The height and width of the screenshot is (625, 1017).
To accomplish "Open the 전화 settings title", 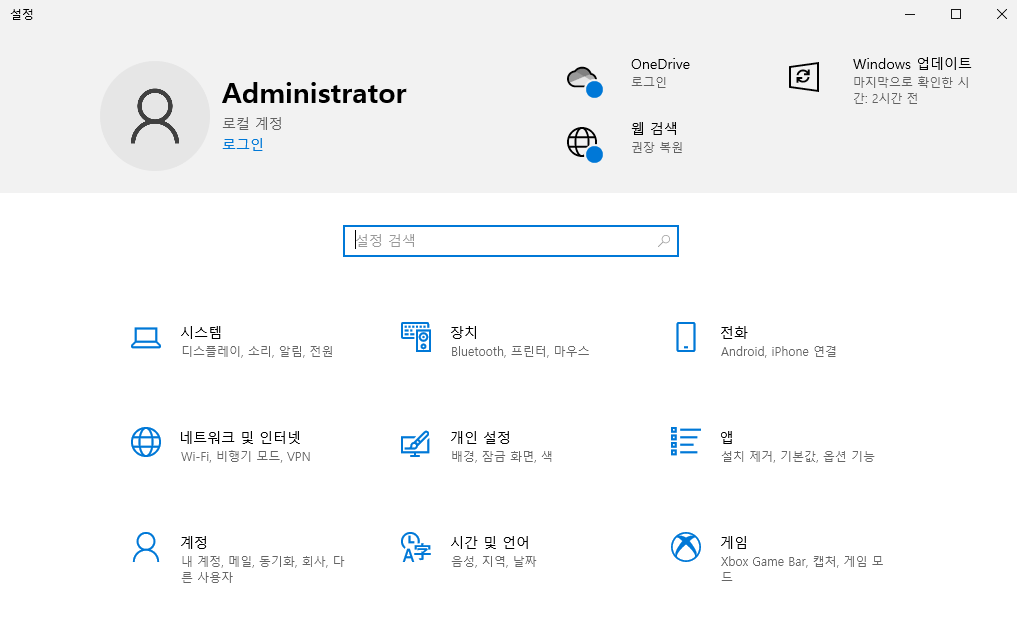I will (x=734, y=333).
